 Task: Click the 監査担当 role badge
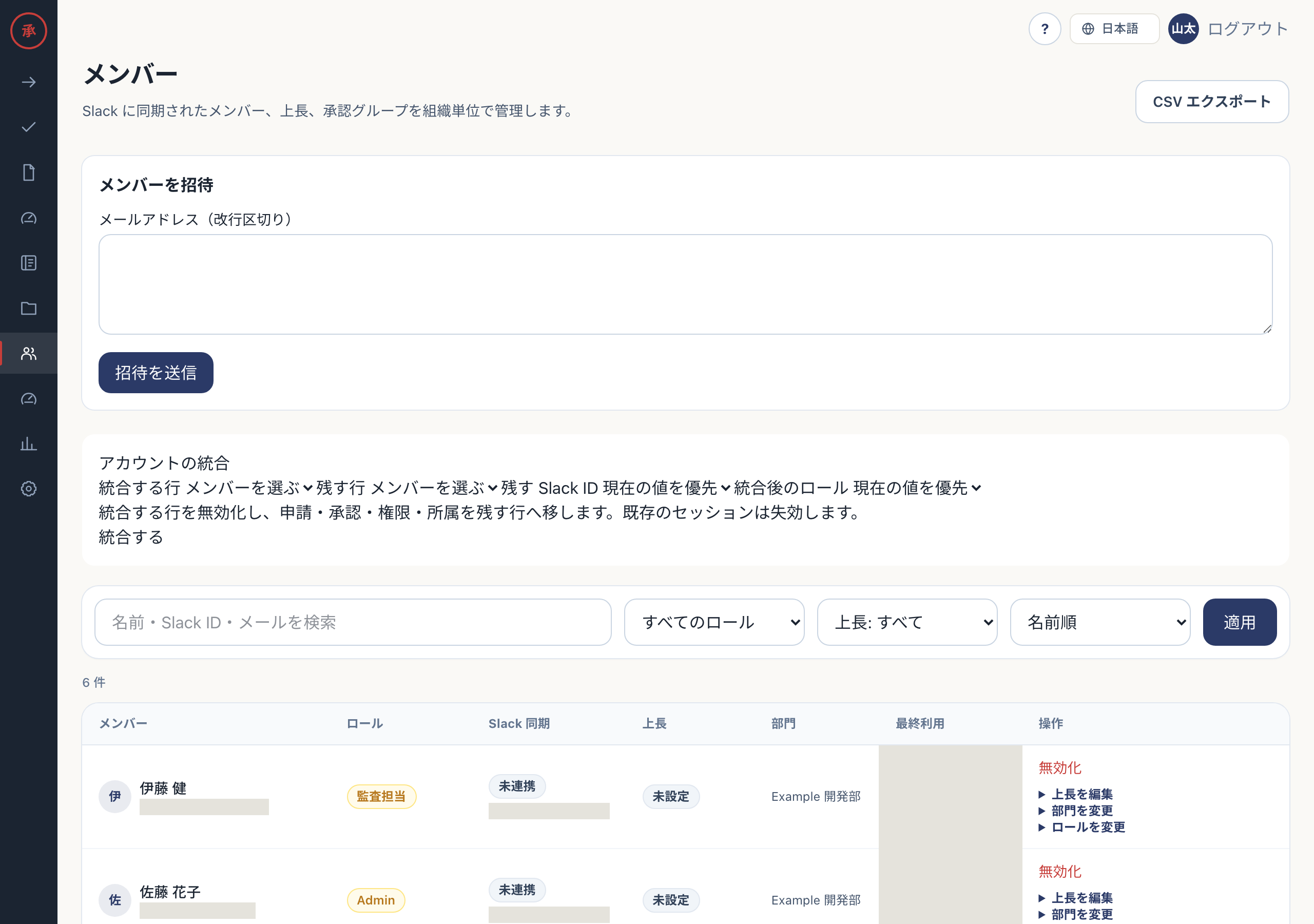click(x=381, y=796)
